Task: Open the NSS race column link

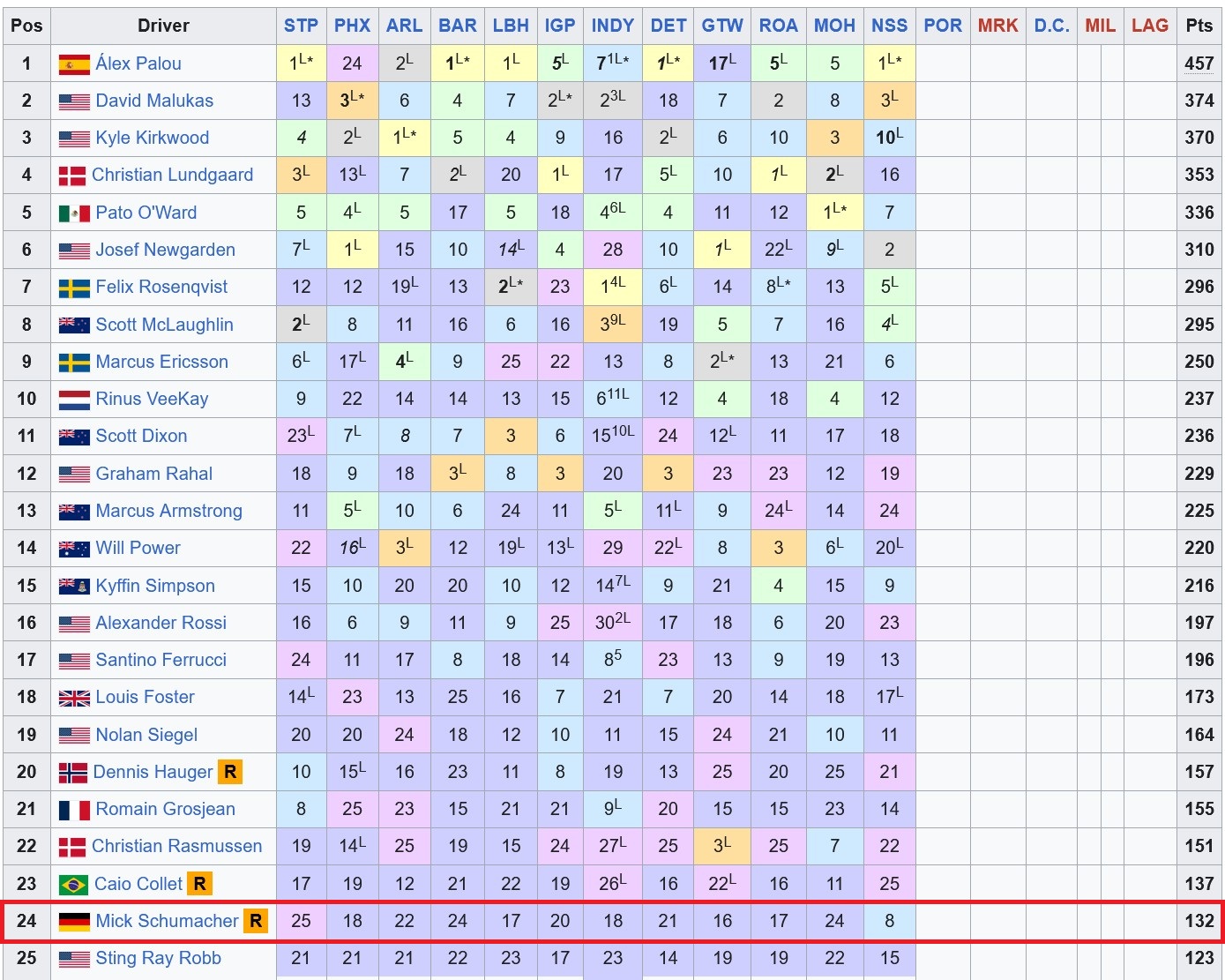Action: pos(889,26)
